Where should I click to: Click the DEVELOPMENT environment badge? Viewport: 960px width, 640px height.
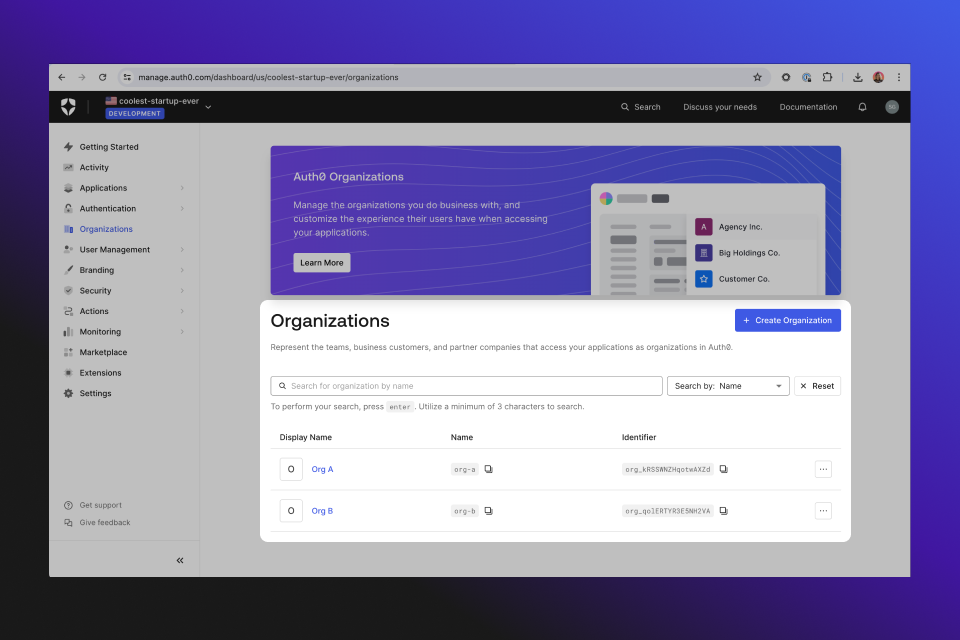(x=135, y=113)
